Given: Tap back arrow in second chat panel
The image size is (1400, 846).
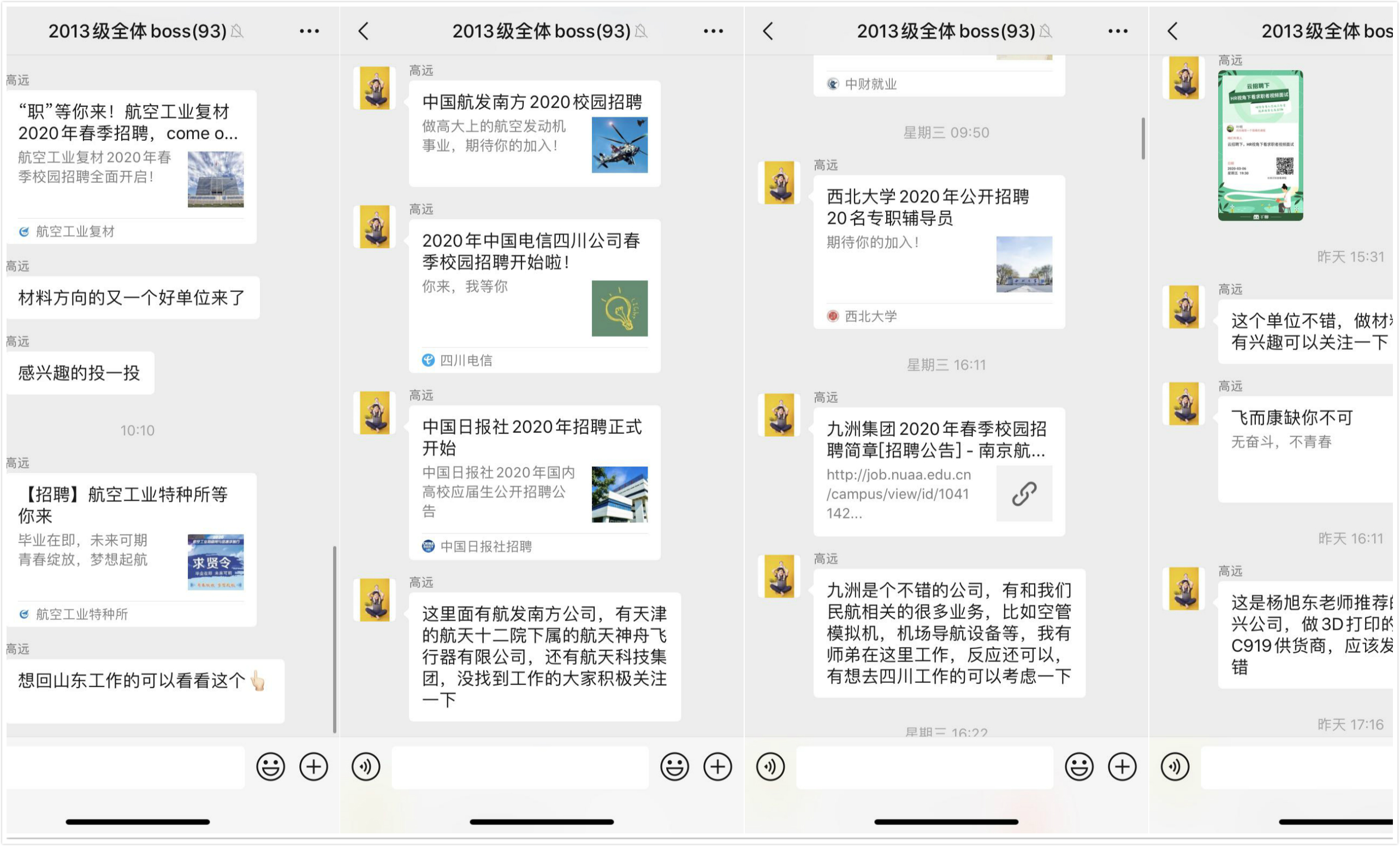Looking at the screenshot, I should pyautogui.click(x=364, y=31).
